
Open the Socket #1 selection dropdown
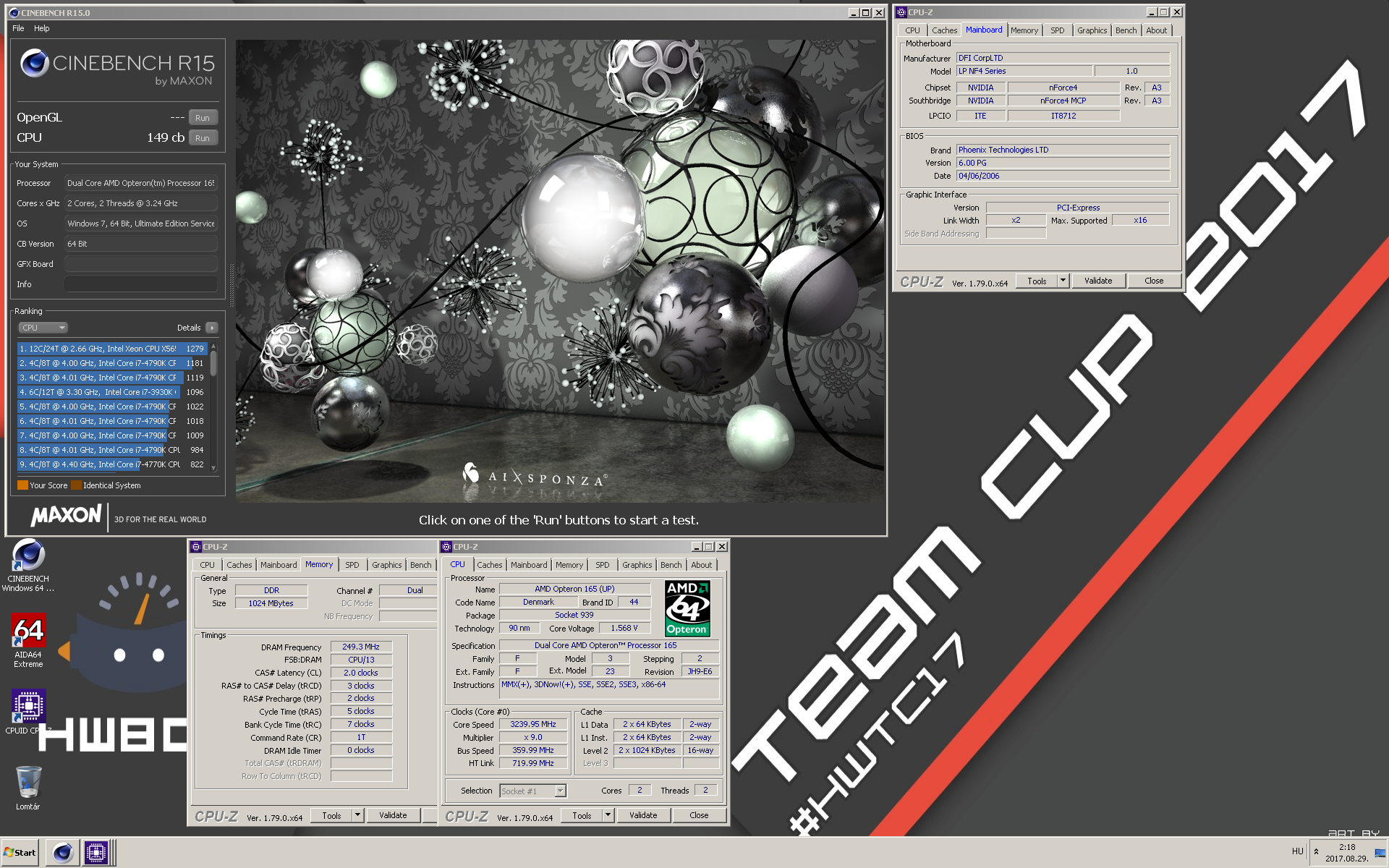click(533, 791)
